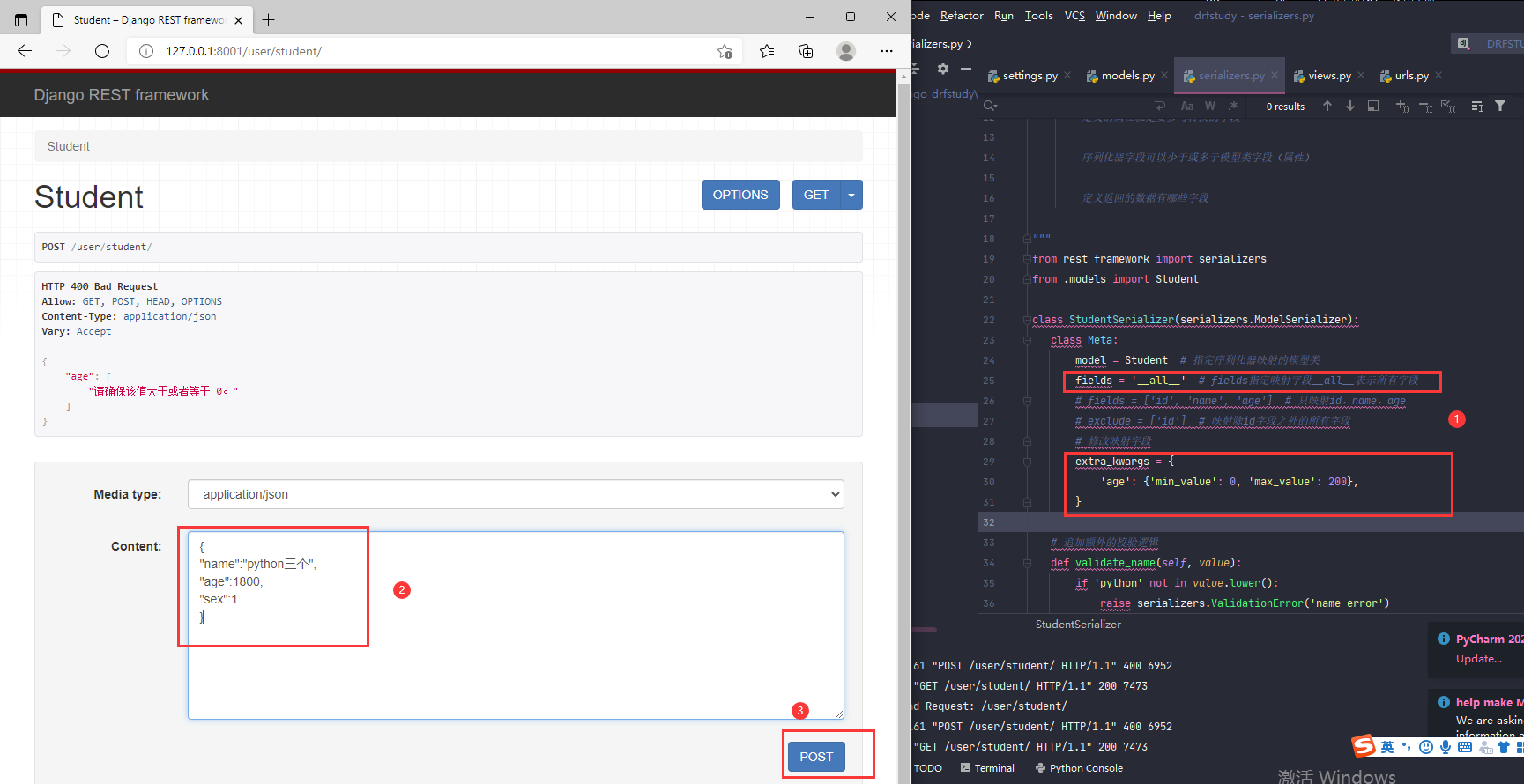Fold the import block marker on line 19
The image size is (1524, 784).
tap(1027, 259)
